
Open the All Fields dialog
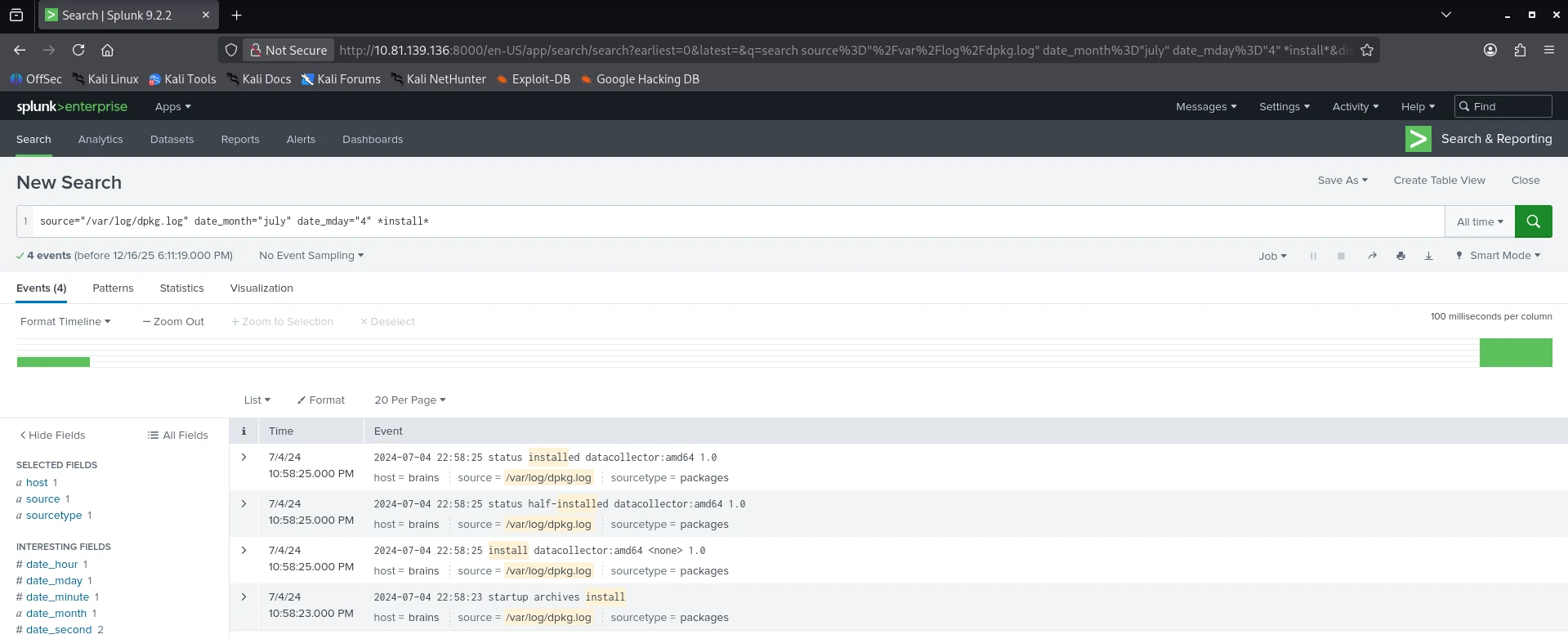[x=178, y=436]
